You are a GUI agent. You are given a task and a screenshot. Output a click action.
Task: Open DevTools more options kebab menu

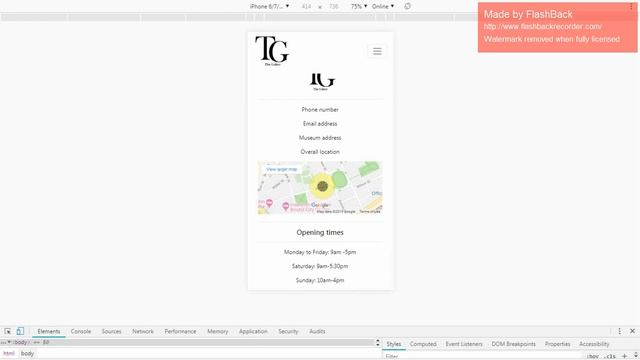point(619,331)
